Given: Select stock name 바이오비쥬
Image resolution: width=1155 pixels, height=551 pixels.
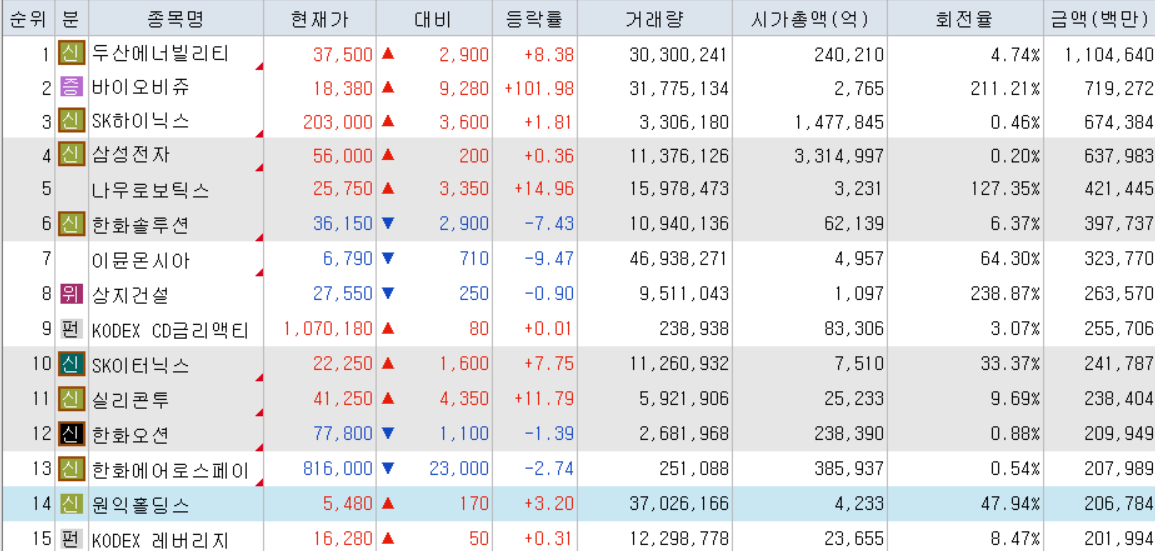Looking at the screenshot, I should pyautogui.click(x=141, y=88).
